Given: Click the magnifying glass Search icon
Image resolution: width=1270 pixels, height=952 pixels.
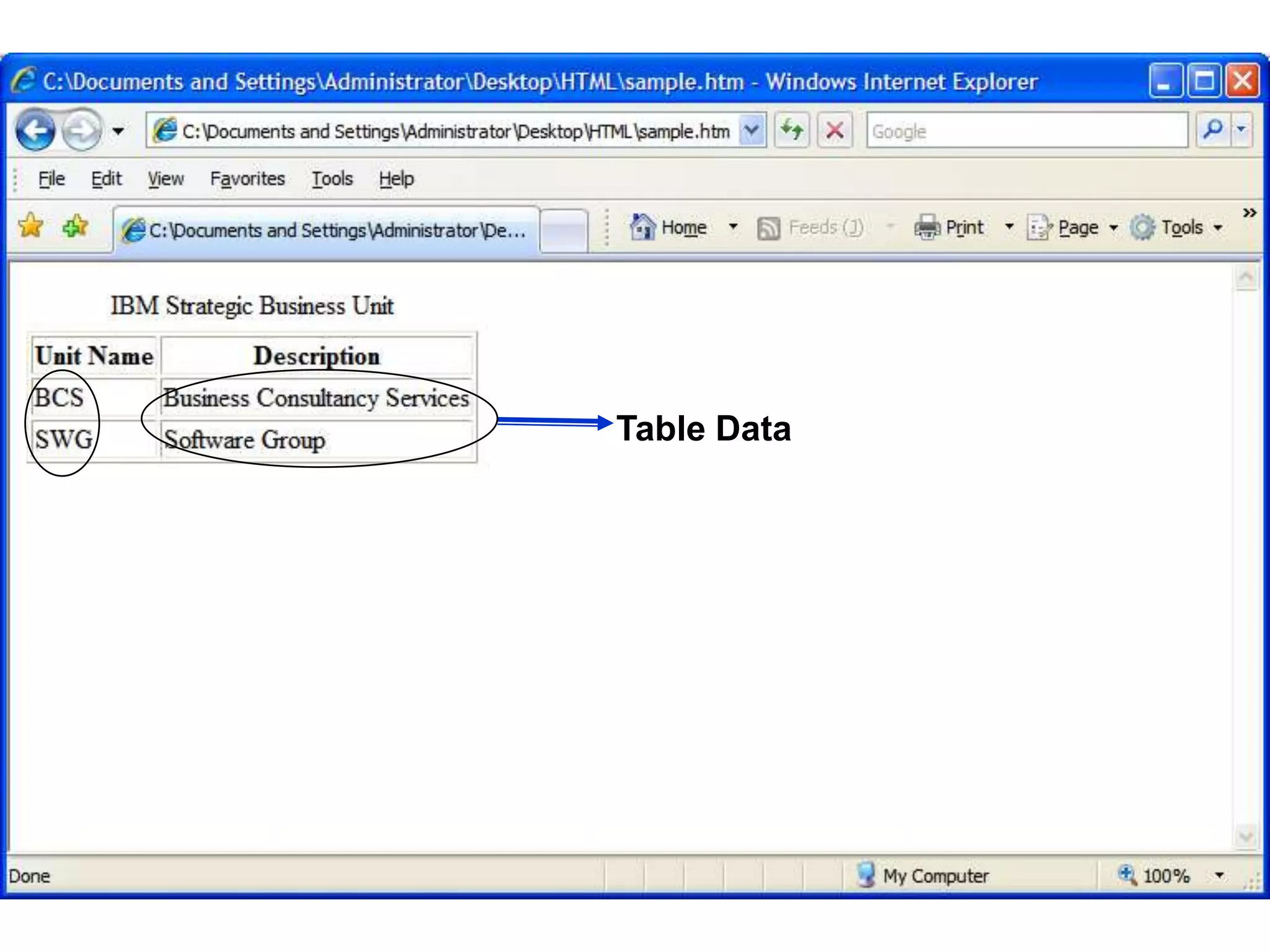Looking at the screenshot, I should click(x=1213, y=130).
